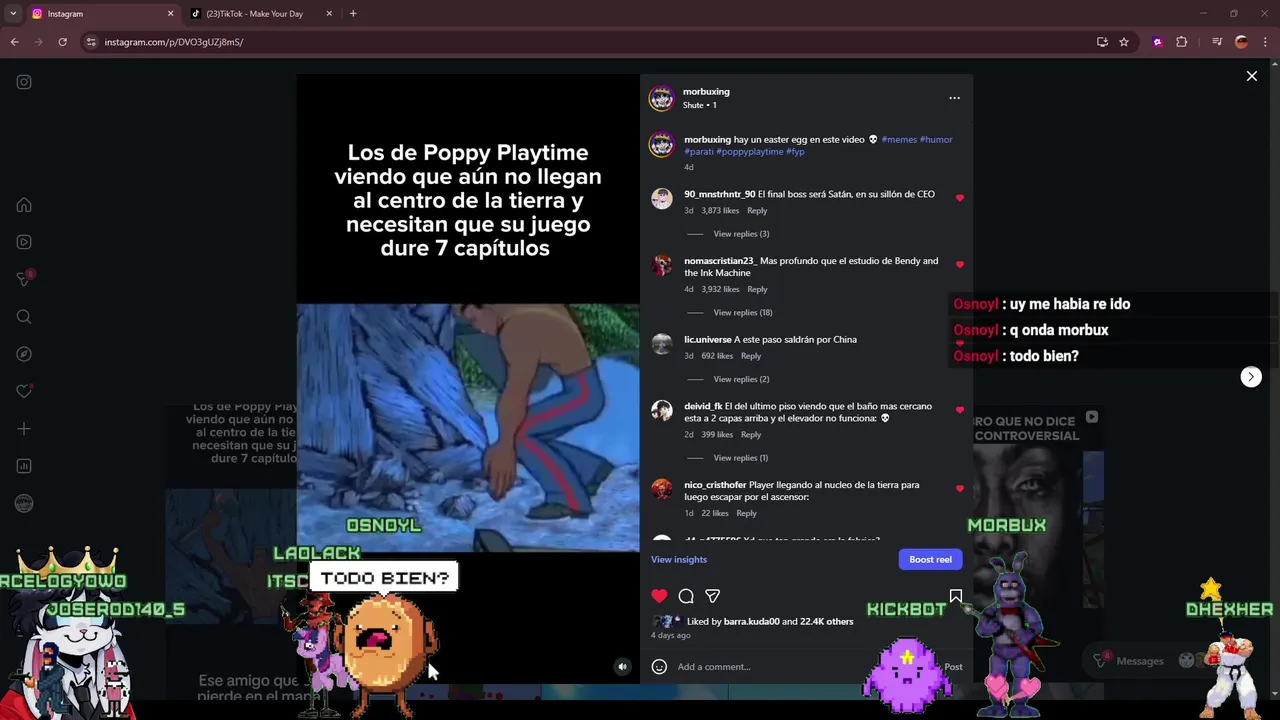The height and width of the screenshot is (720, 1280).
Task: Open the #memes hashtag
Action: point(899,140)
